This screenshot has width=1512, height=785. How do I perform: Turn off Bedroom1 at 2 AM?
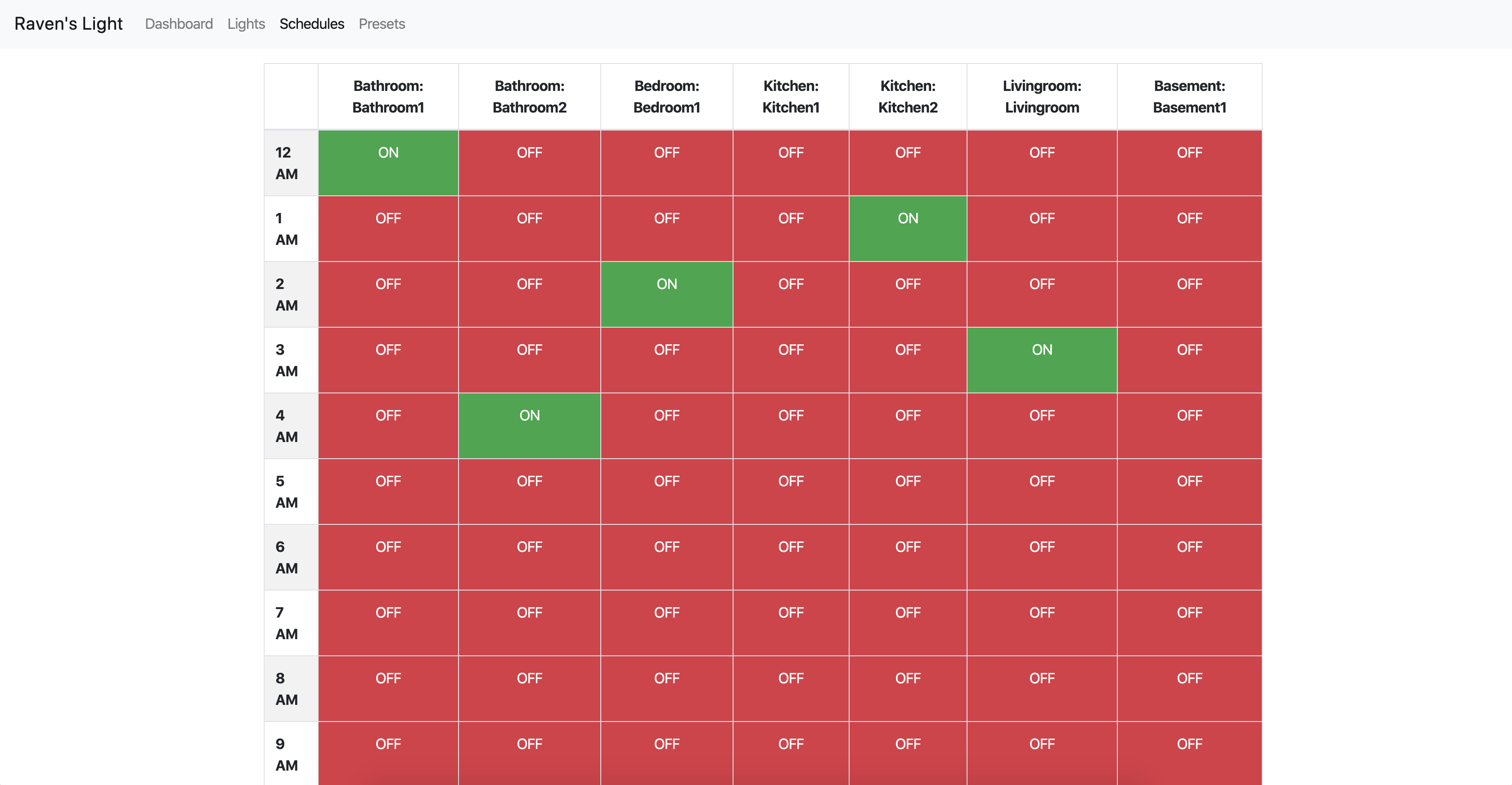click(x=666, y=294)
